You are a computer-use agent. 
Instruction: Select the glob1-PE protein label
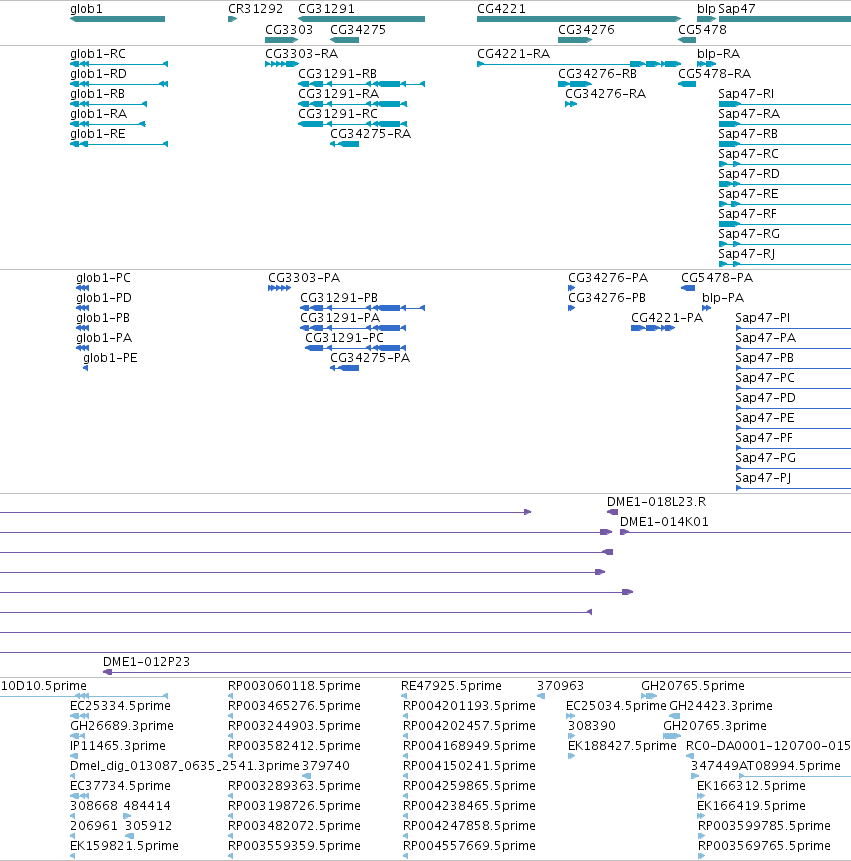pos(110,358)
